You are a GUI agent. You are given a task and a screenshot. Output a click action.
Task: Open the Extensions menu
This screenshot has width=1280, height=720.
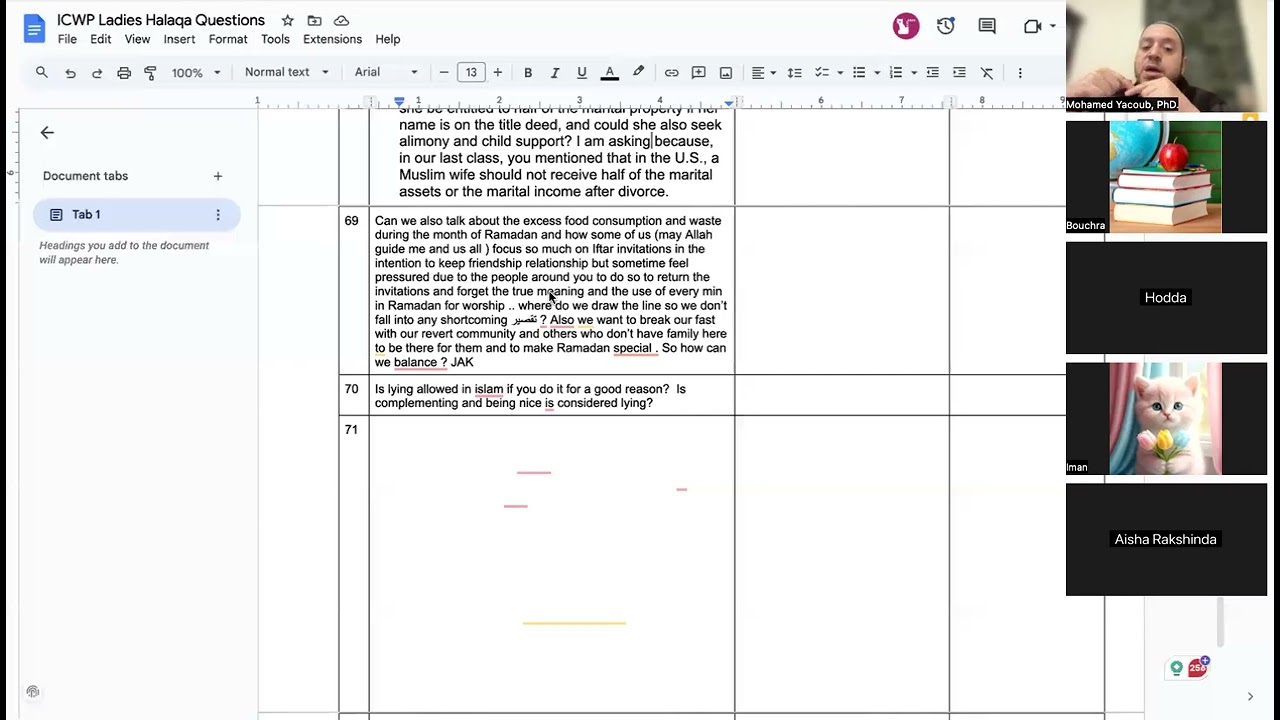tap(333, 39)
